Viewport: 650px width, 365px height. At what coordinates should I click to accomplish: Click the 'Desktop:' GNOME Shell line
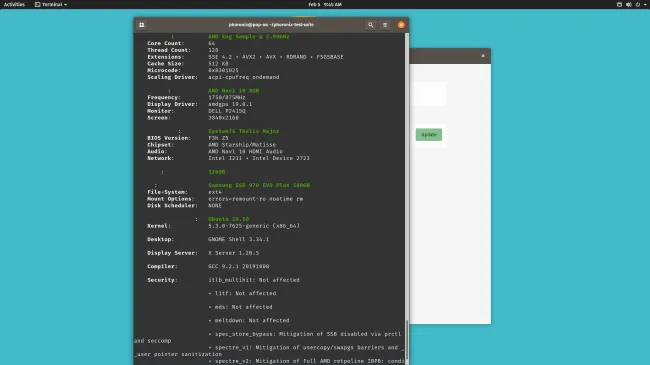(x=208, y=239)
